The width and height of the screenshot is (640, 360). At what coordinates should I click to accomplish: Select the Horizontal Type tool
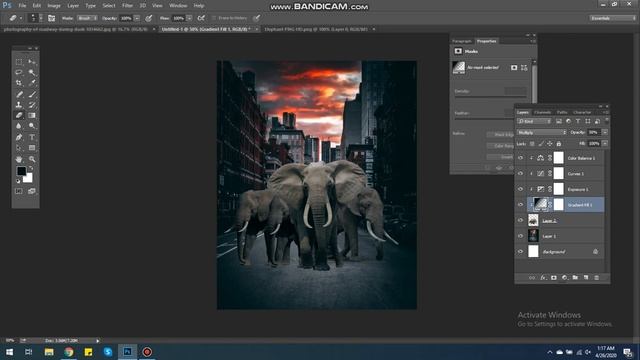tap(32, 137)
